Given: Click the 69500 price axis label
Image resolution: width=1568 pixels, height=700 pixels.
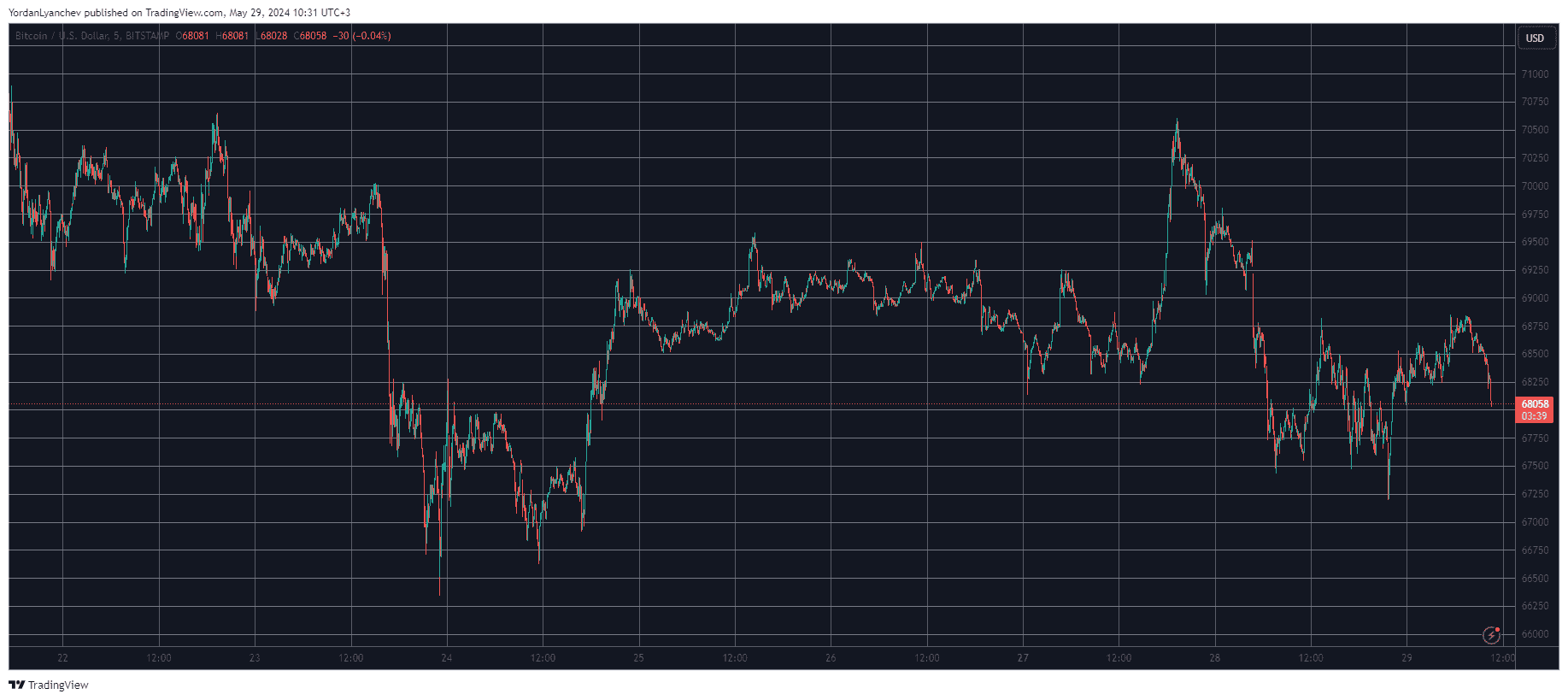Looking at the screenshot, I should [1535, 242].
